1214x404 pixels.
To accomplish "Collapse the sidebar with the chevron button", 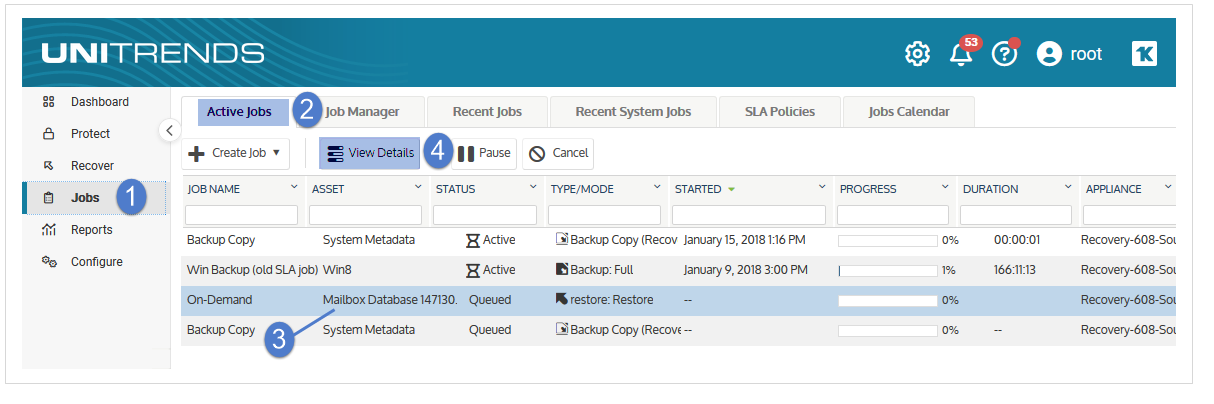I will pos(169,130).
